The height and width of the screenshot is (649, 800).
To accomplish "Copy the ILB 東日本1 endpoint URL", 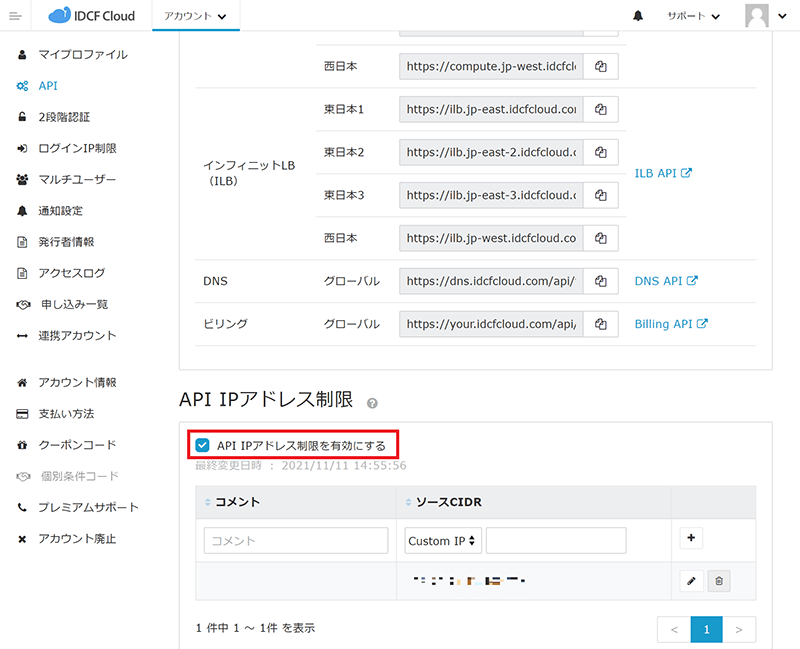I will point(601,109).
